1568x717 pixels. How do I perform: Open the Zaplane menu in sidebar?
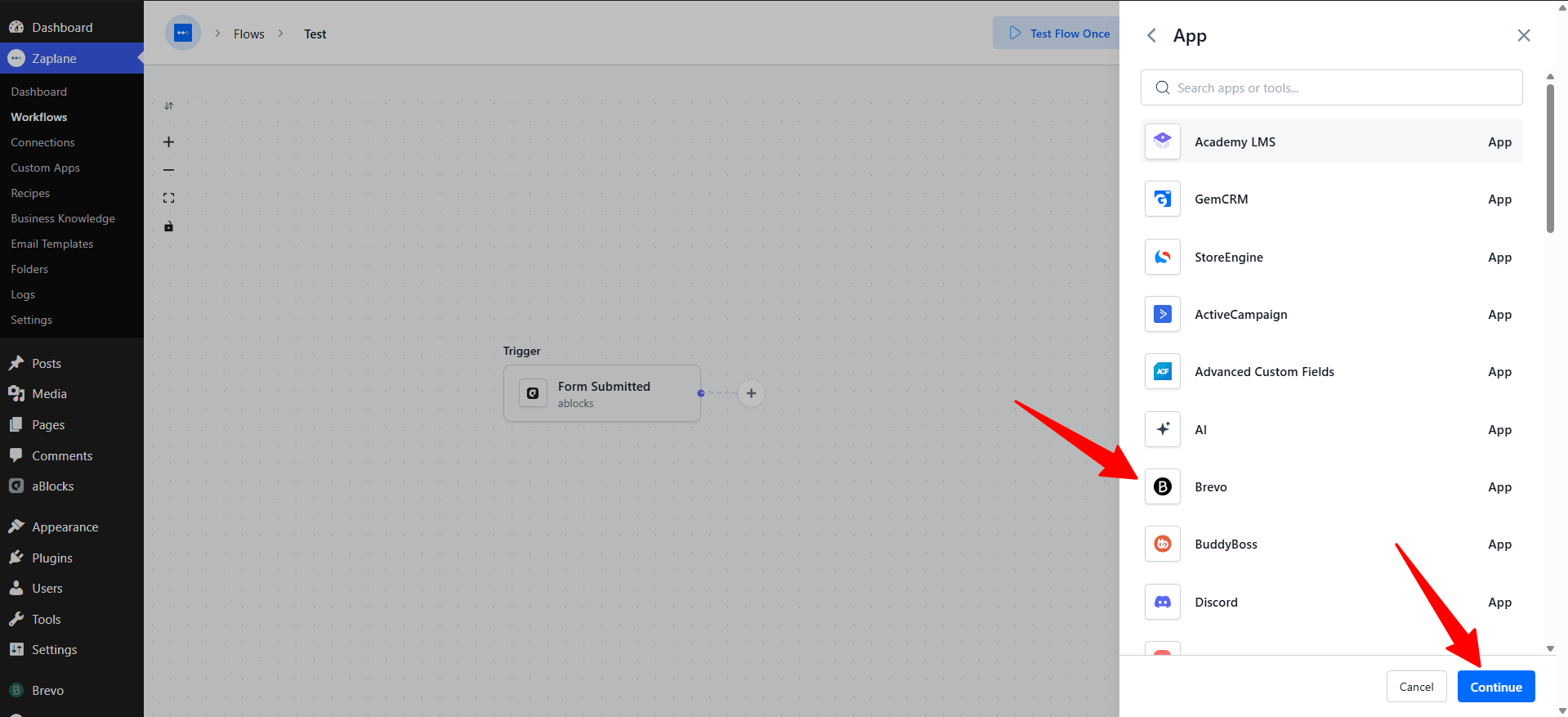click(72, 58)
